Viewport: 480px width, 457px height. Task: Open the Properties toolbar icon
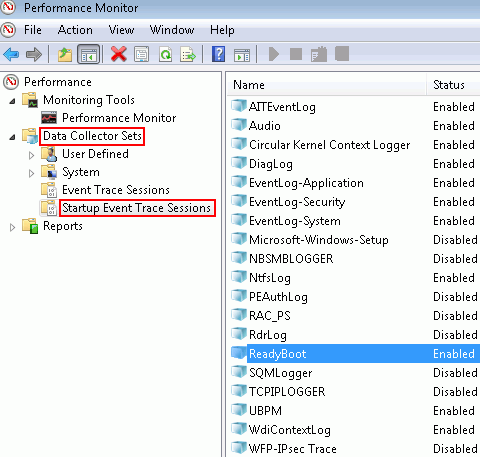pos(142,54)
